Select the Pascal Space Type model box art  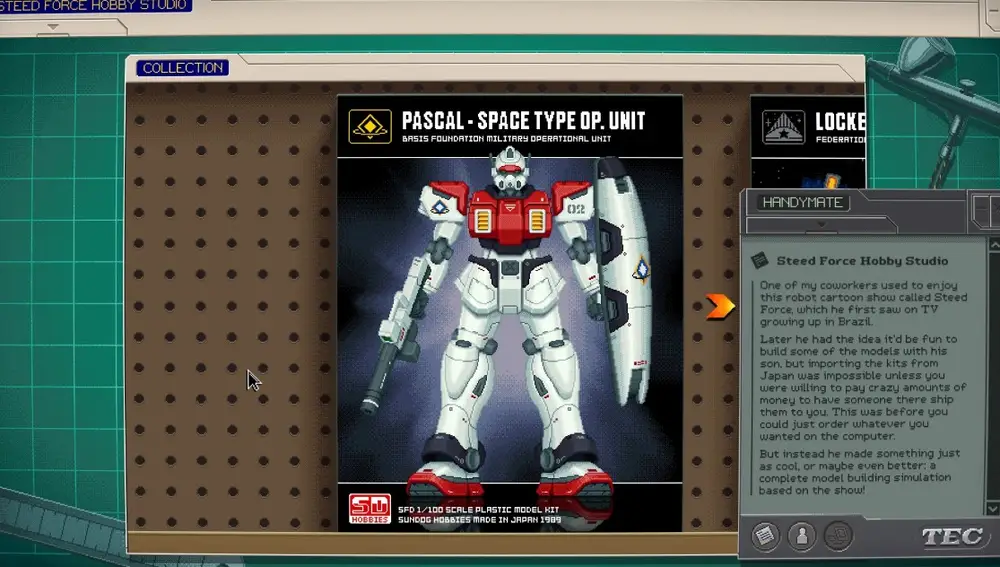510,320
